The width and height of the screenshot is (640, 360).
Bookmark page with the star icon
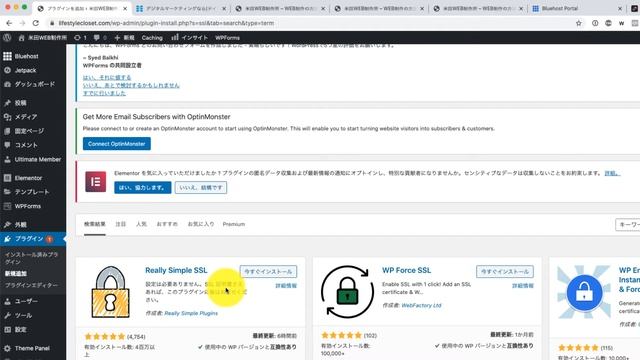pos(578,23)
